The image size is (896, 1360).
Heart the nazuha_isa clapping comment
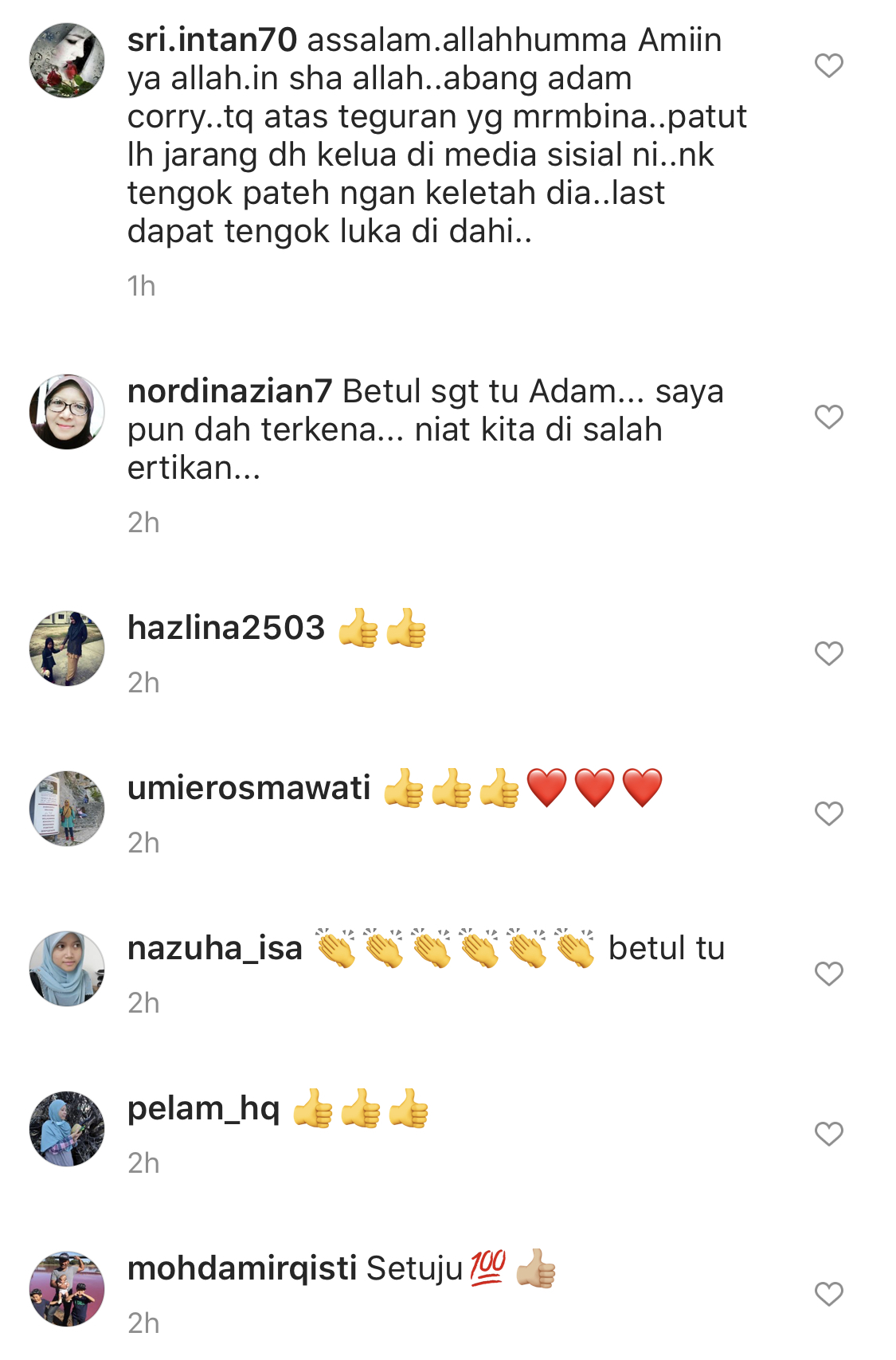coord(828,974)
